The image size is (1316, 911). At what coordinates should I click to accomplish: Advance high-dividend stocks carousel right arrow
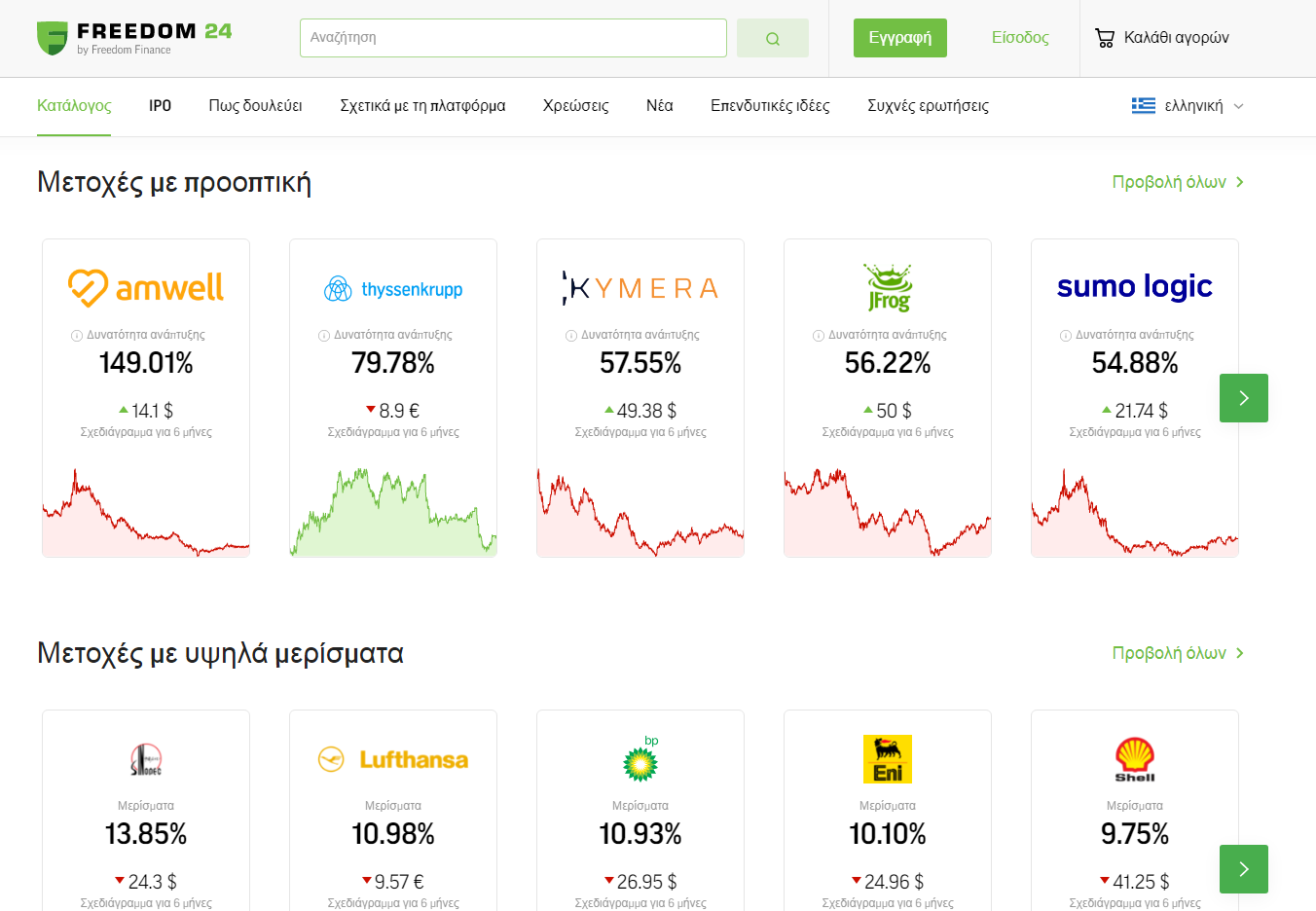pyautogui.click(x=1243, y=868)
